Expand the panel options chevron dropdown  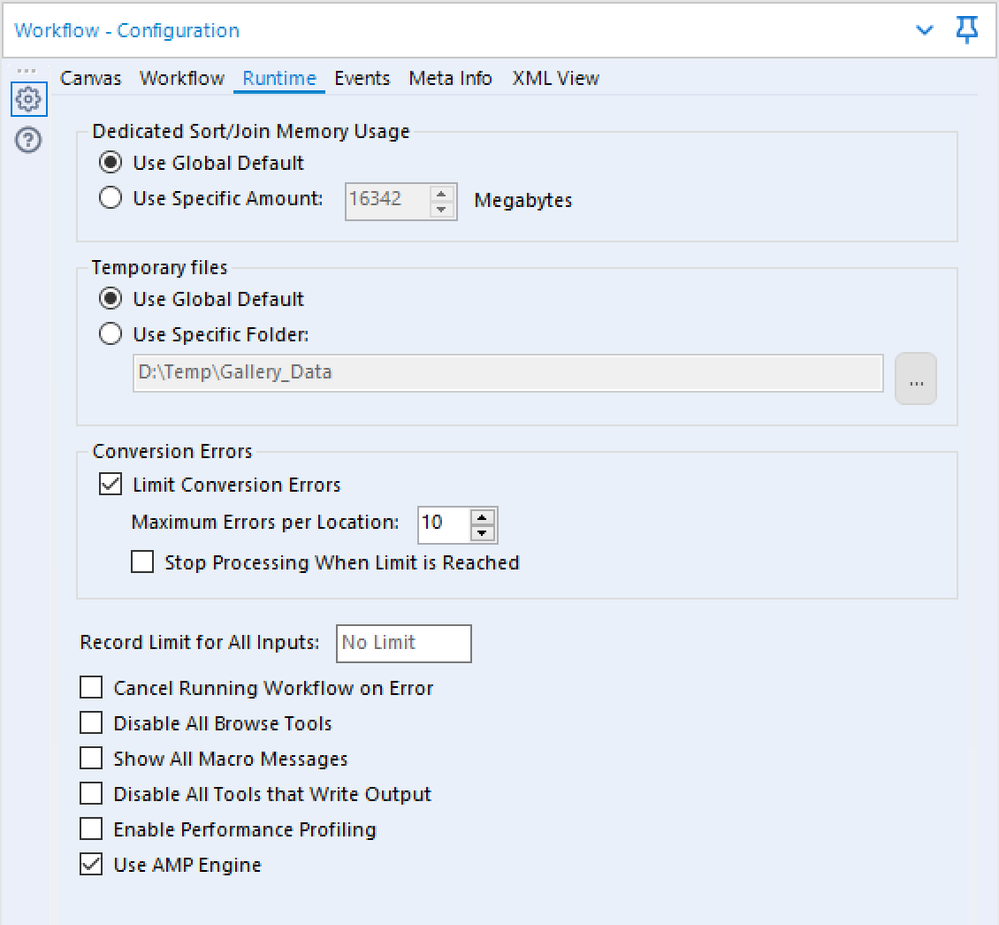tap(925, 30)
